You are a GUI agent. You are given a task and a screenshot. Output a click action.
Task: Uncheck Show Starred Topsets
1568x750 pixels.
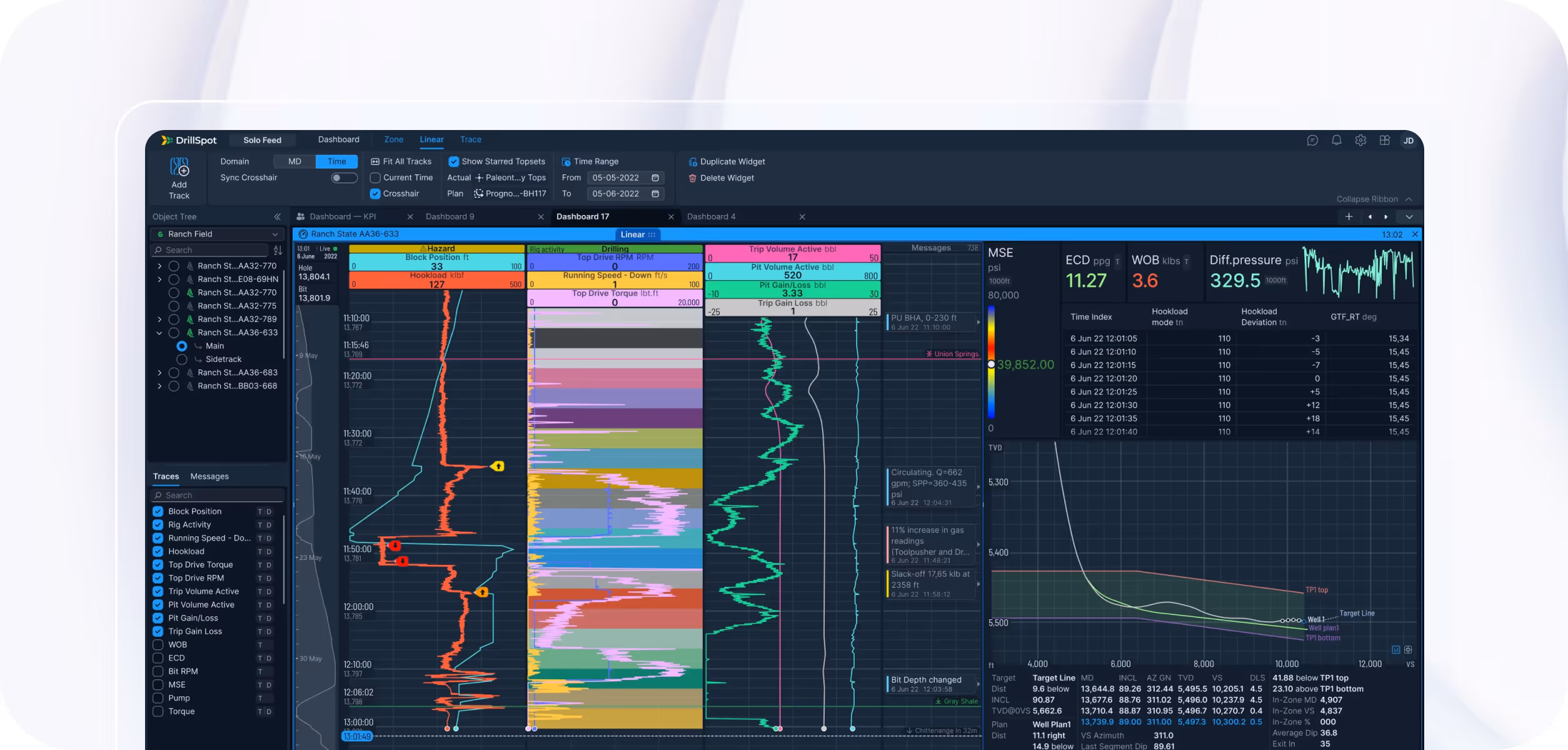(454, 162)
